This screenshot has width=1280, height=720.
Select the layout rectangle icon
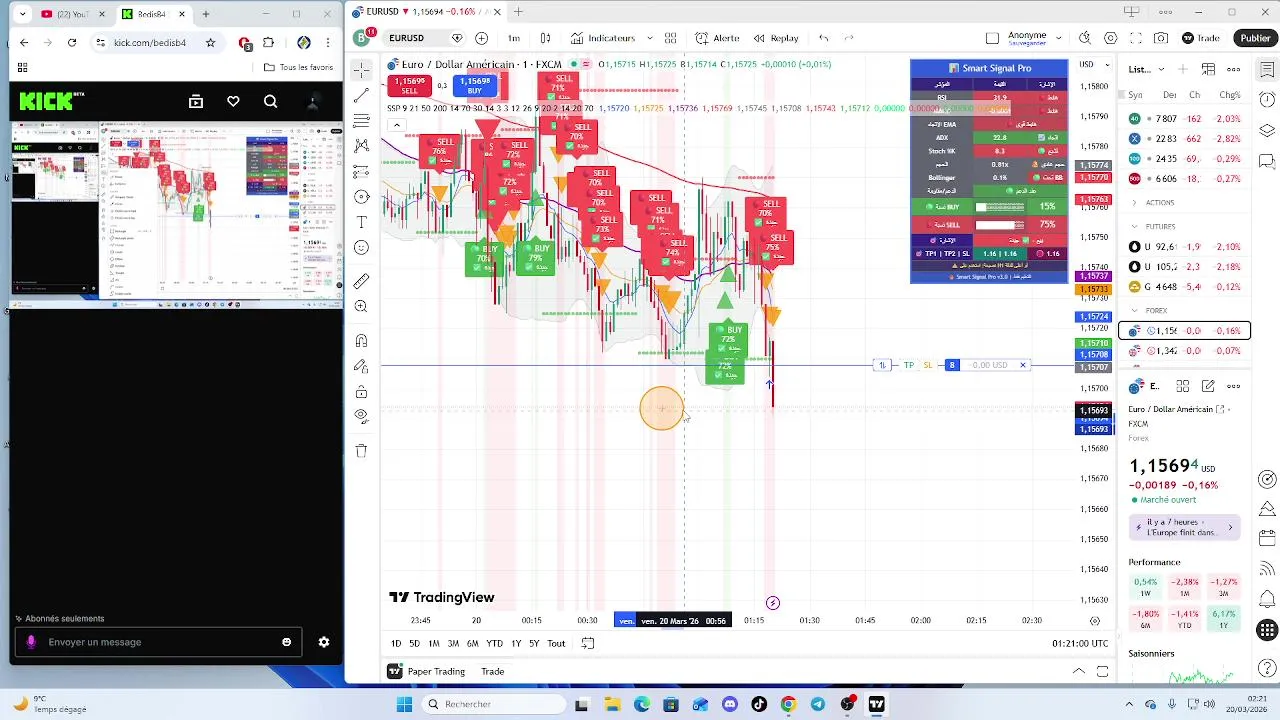pyautogui.click(x=992, y=38)
